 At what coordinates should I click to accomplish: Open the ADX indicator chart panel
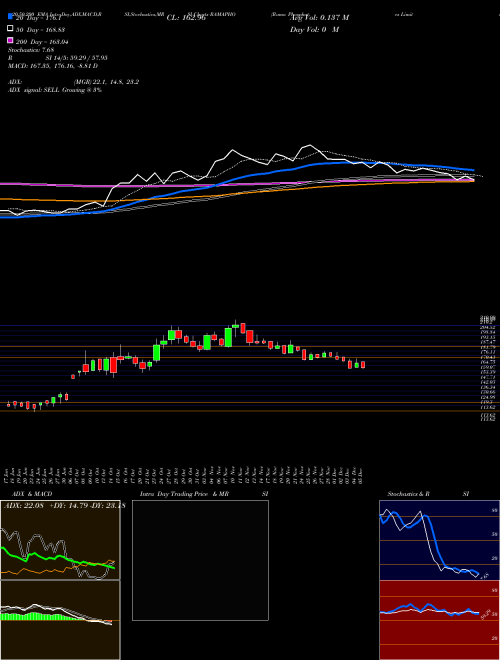coord(60,540)
